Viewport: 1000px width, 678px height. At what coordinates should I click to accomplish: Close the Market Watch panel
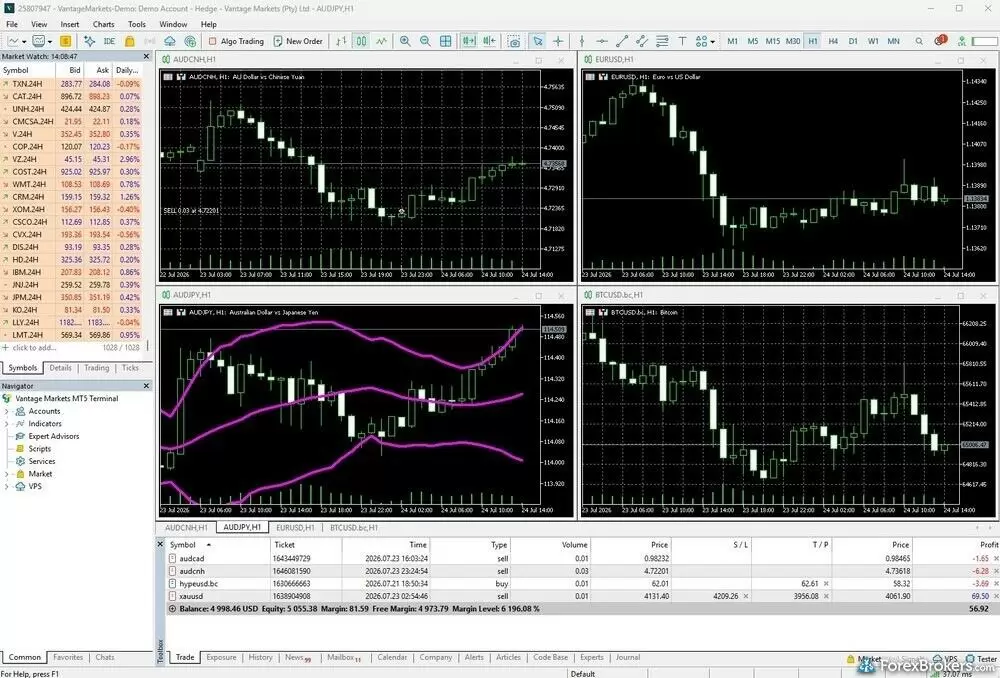click(146, 56)
